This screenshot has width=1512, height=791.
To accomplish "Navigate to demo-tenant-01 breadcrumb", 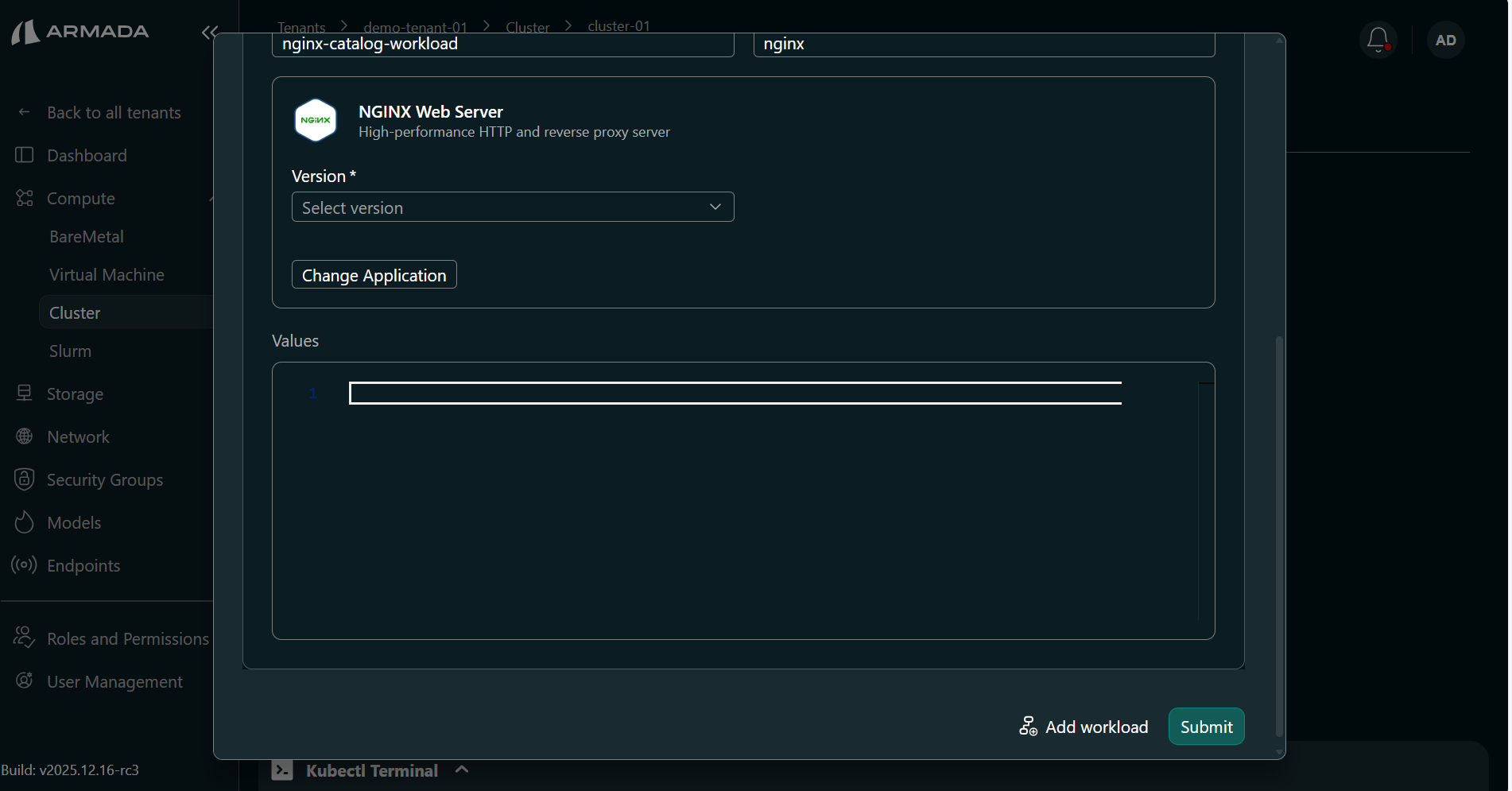I will 415,26.
